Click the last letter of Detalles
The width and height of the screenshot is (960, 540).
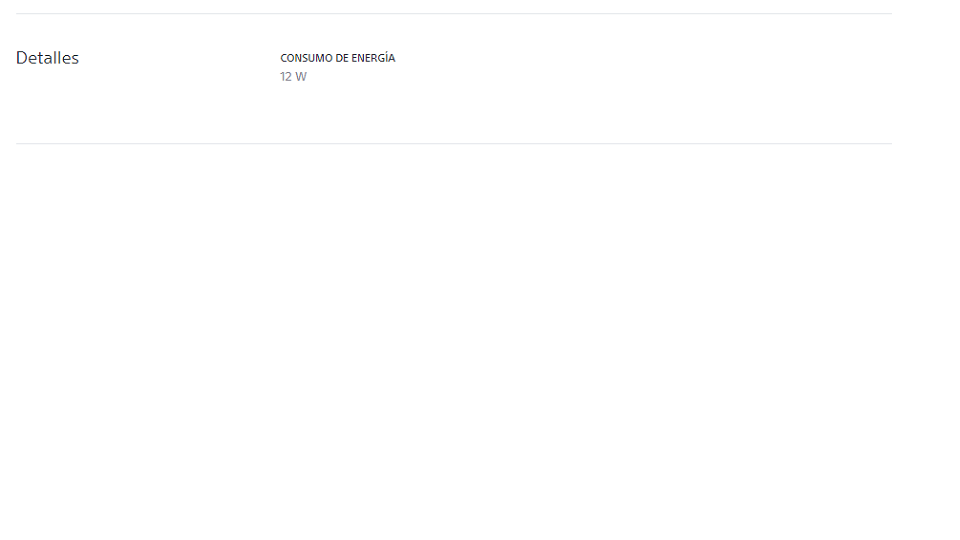tap(75, 59)
